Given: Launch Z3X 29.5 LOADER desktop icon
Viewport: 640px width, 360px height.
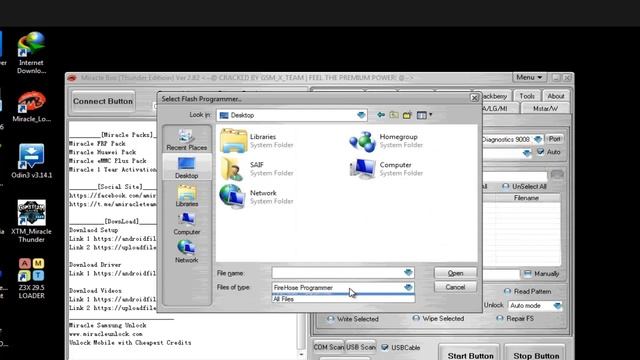Looking at the screenshot, I should click(x=31, y=278).
